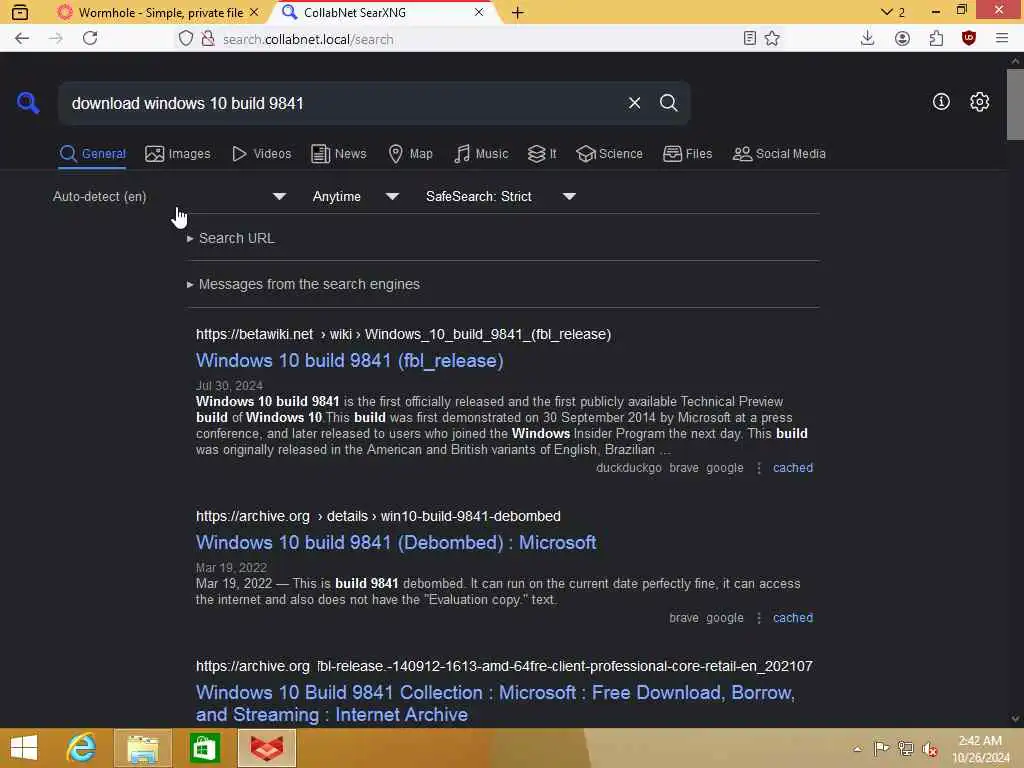Open Windows 10 Build 9841 Collection link

495,703
